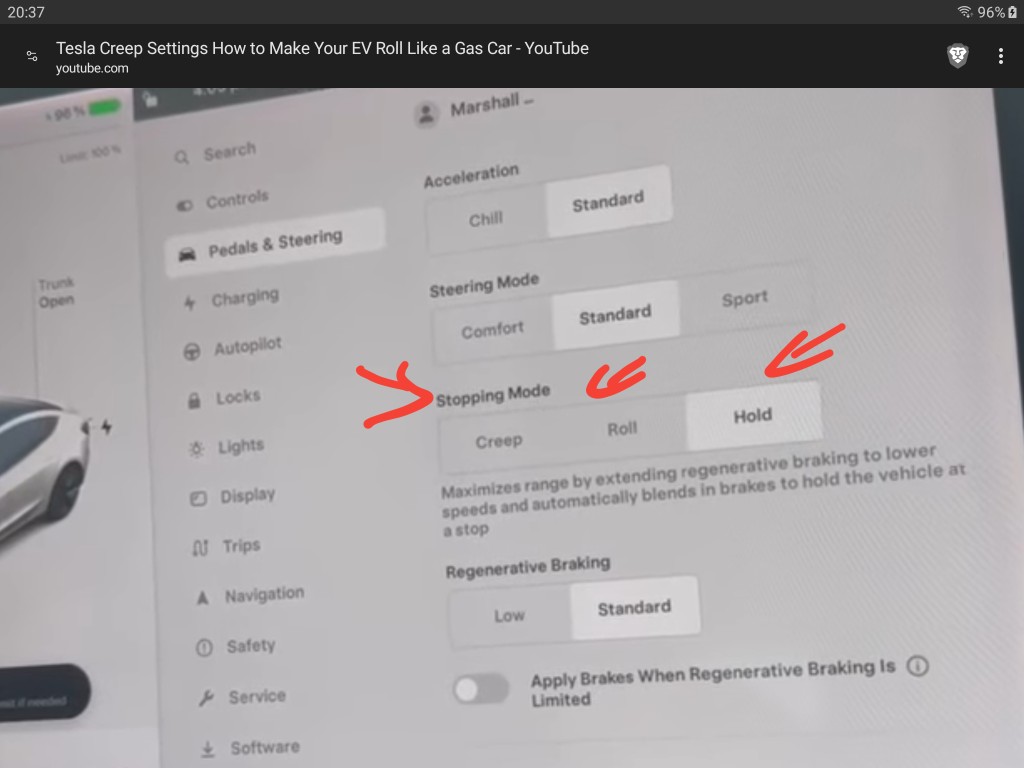The image size is (1024, 768).
Task: Toggle Apply Brakes When Regenerative Braking Is Limited
Action: pos(481,690)
